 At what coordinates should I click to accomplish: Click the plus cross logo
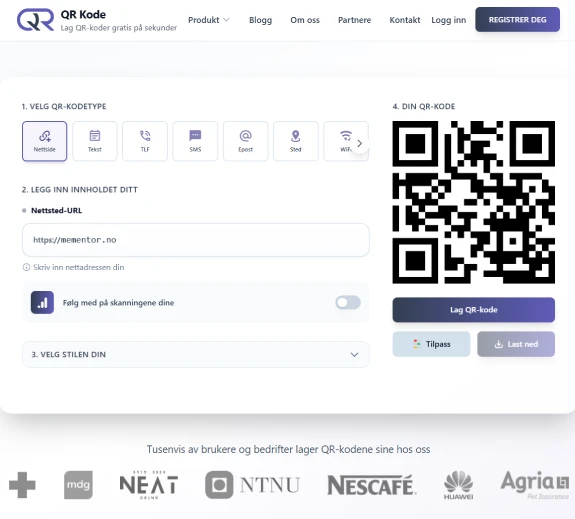[x=22, y=485]
